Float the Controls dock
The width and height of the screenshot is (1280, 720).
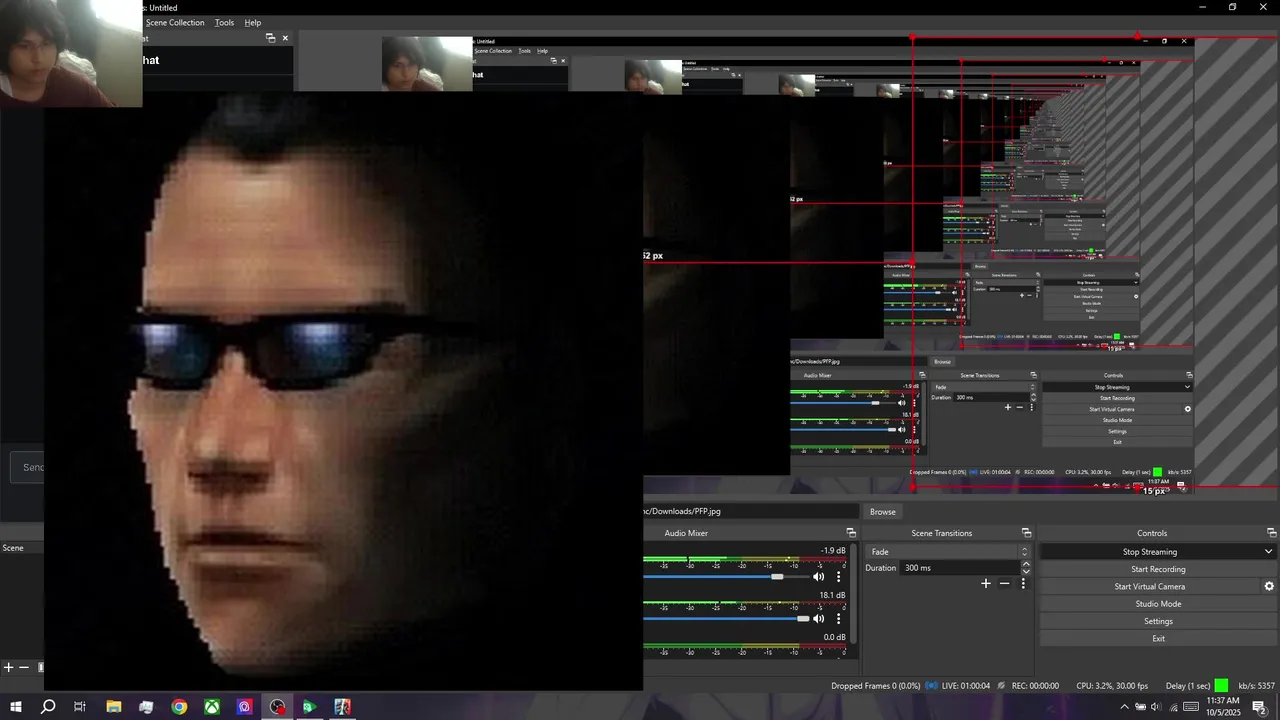(1272, 533)
